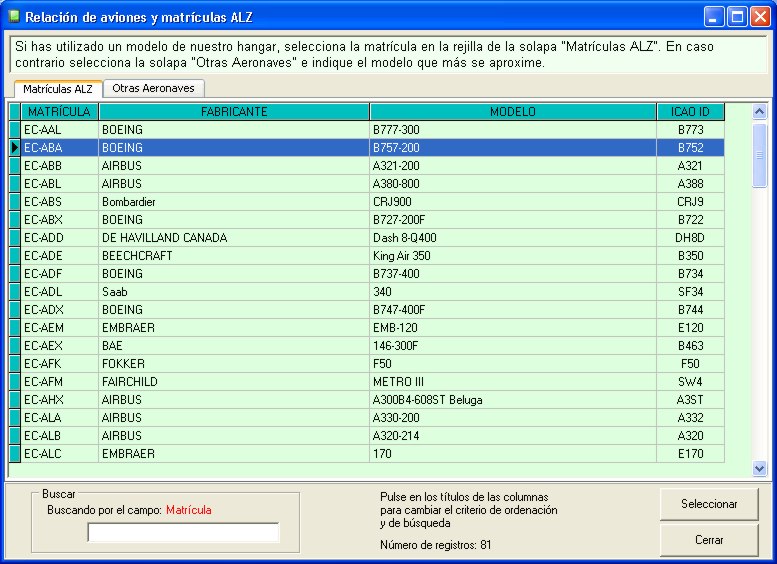This screenshot has width=777, height=564.
Task: Click the FAIRCHILD manufacturer cell
Action: [234, 382]
